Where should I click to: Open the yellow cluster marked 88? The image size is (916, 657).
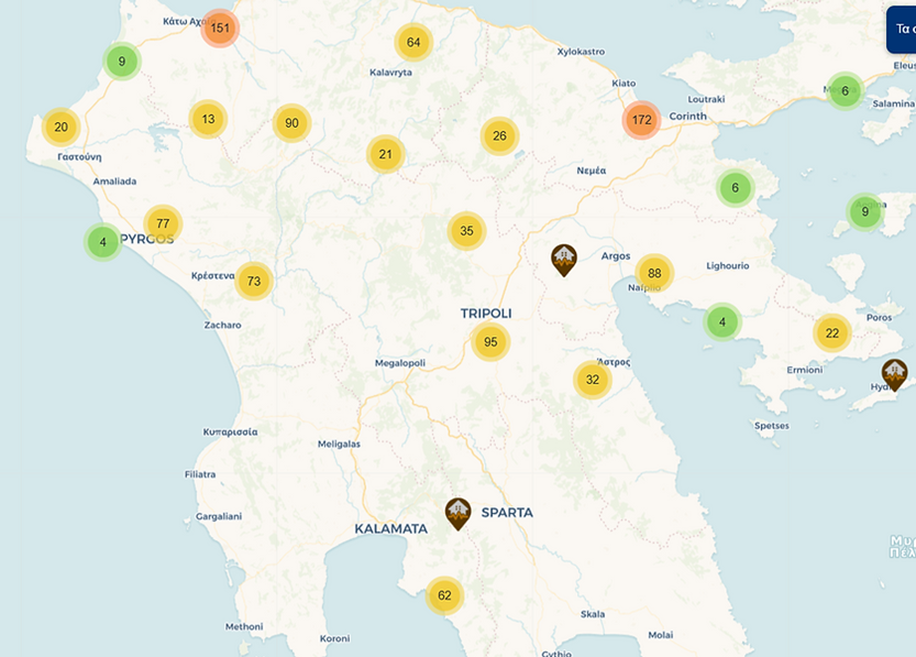(654, 273)
